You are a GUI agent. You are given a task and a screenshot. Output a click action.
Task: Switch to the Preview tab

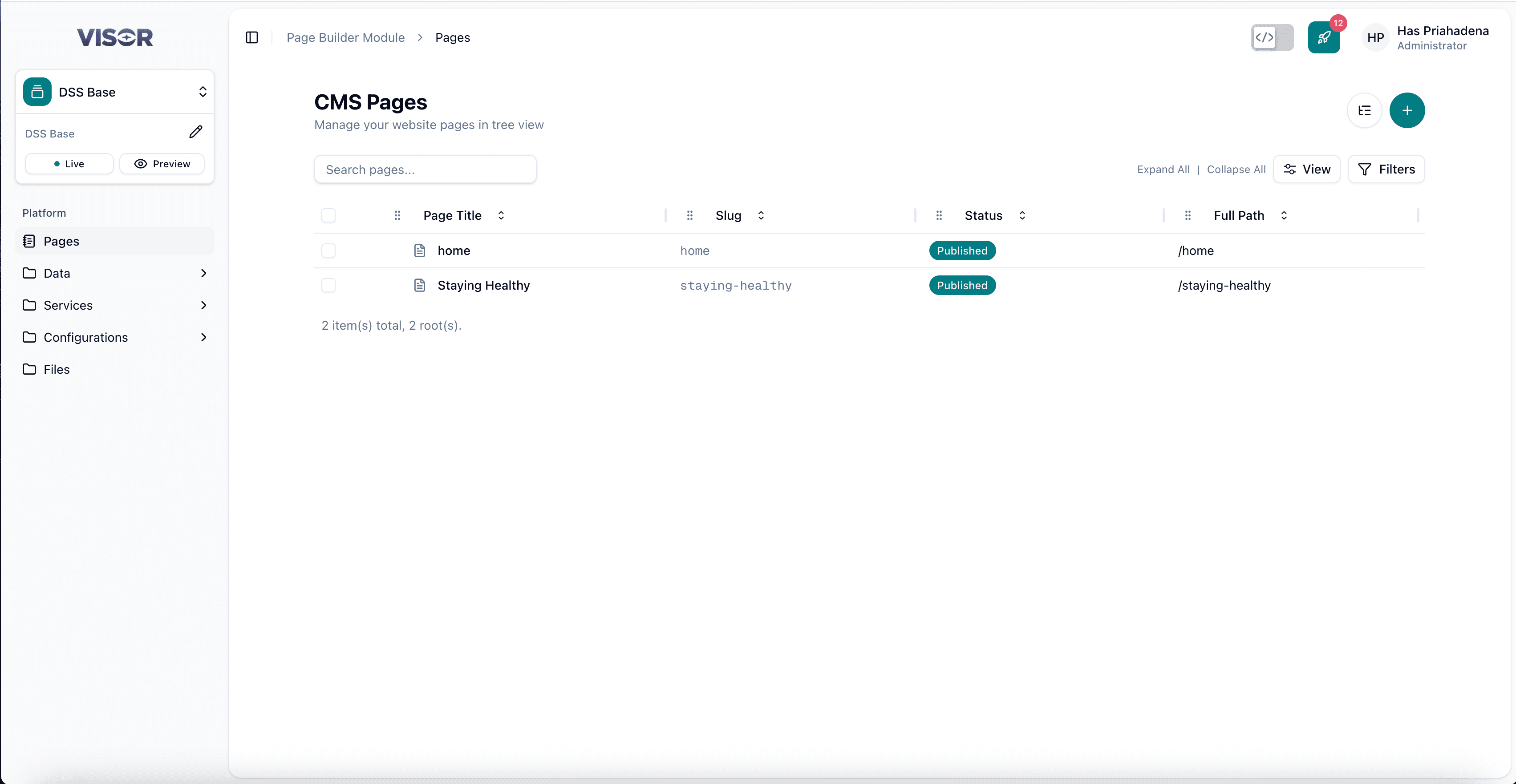(x=162, y=163)
